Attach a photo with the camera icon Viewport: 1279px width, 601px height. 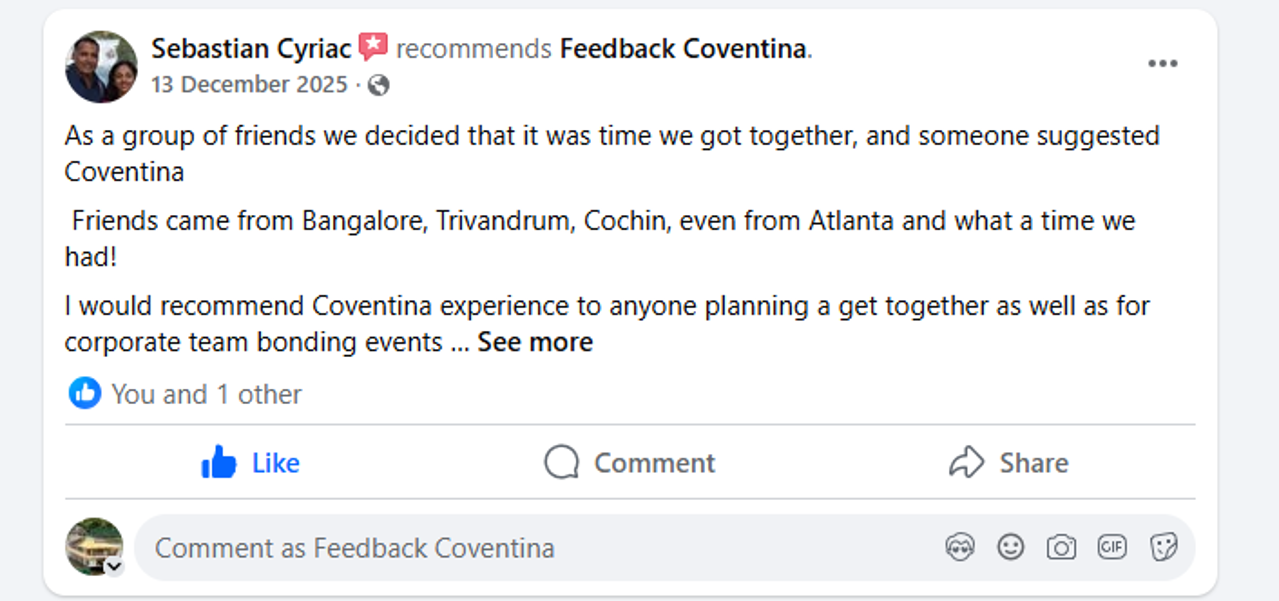pos(1061,547)
